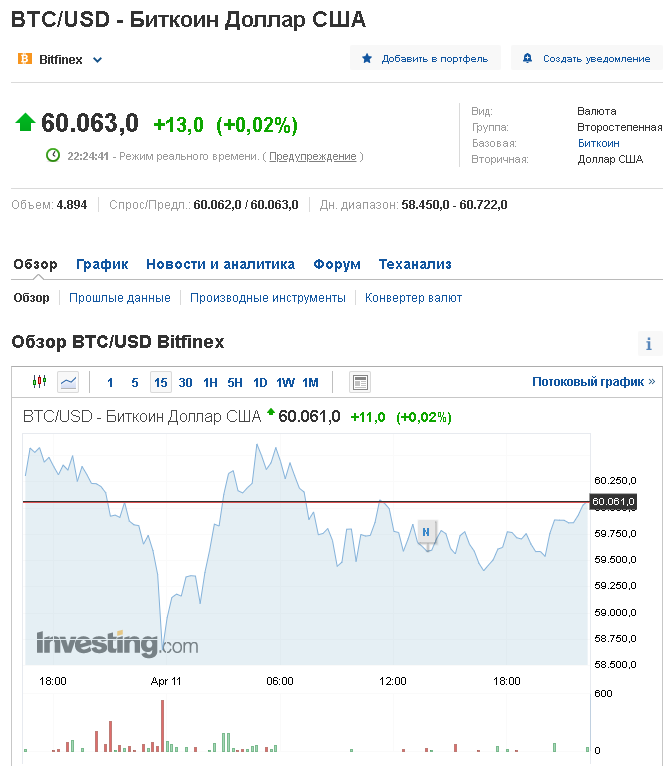Switch chart to candlestick view

click(40, 382)
